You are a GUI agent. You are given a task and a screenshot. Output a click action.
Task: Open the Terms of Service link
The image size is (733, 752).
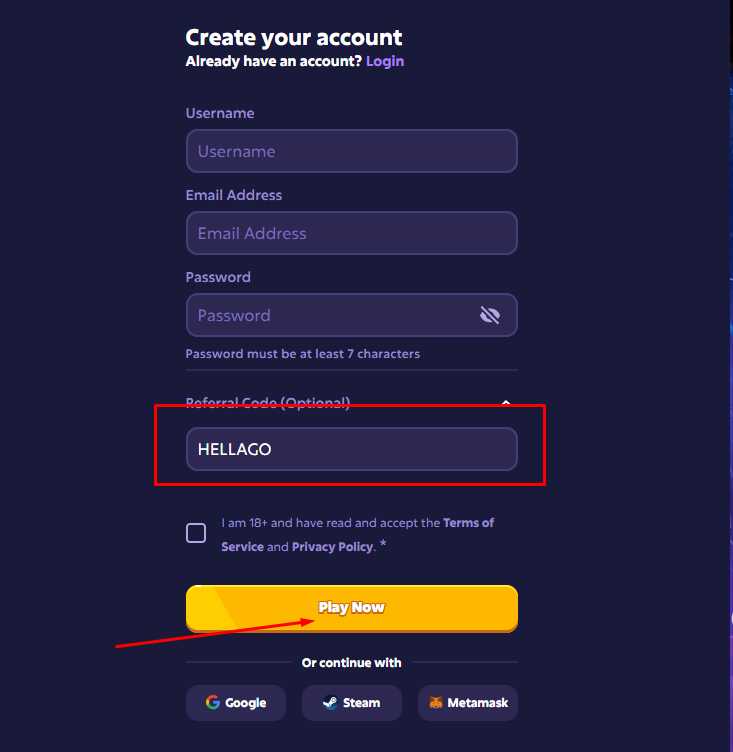(468, 523)
